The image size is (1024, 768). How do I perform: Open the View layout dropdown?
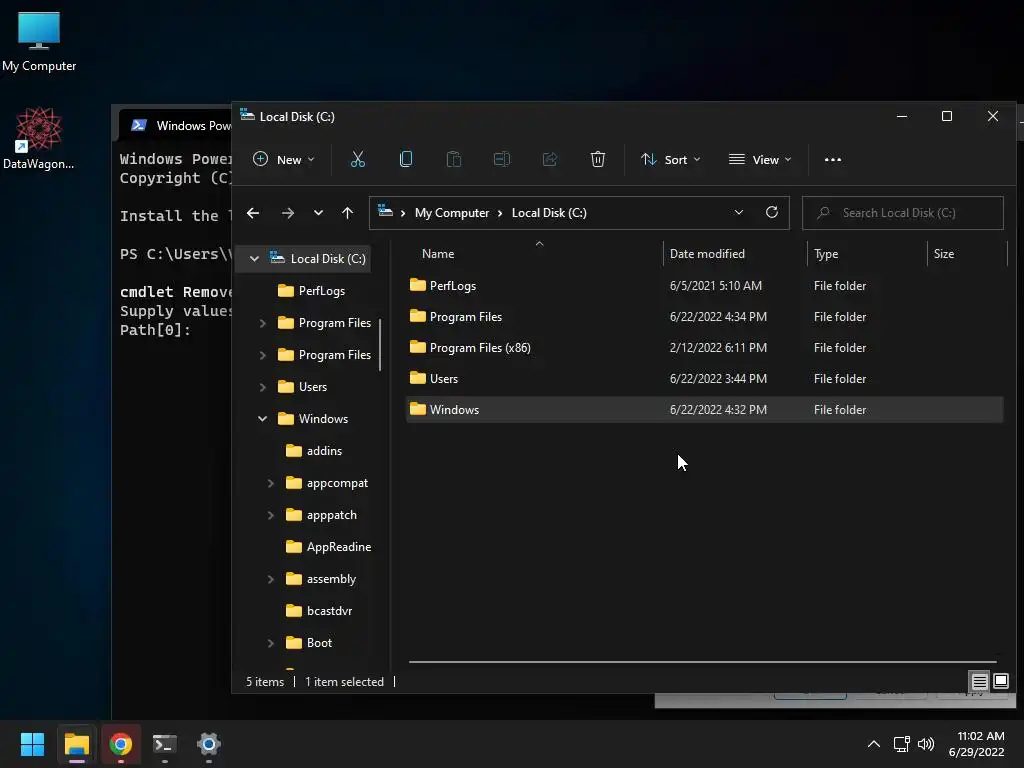(760, 159)
